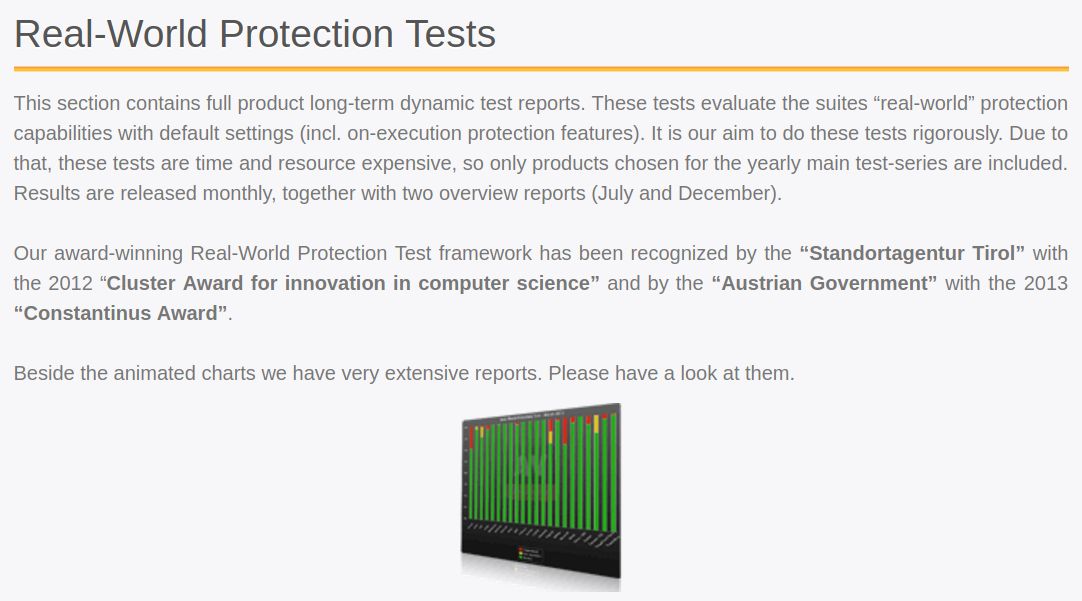Click the bold "Austrian Government" text

(824, 283)
